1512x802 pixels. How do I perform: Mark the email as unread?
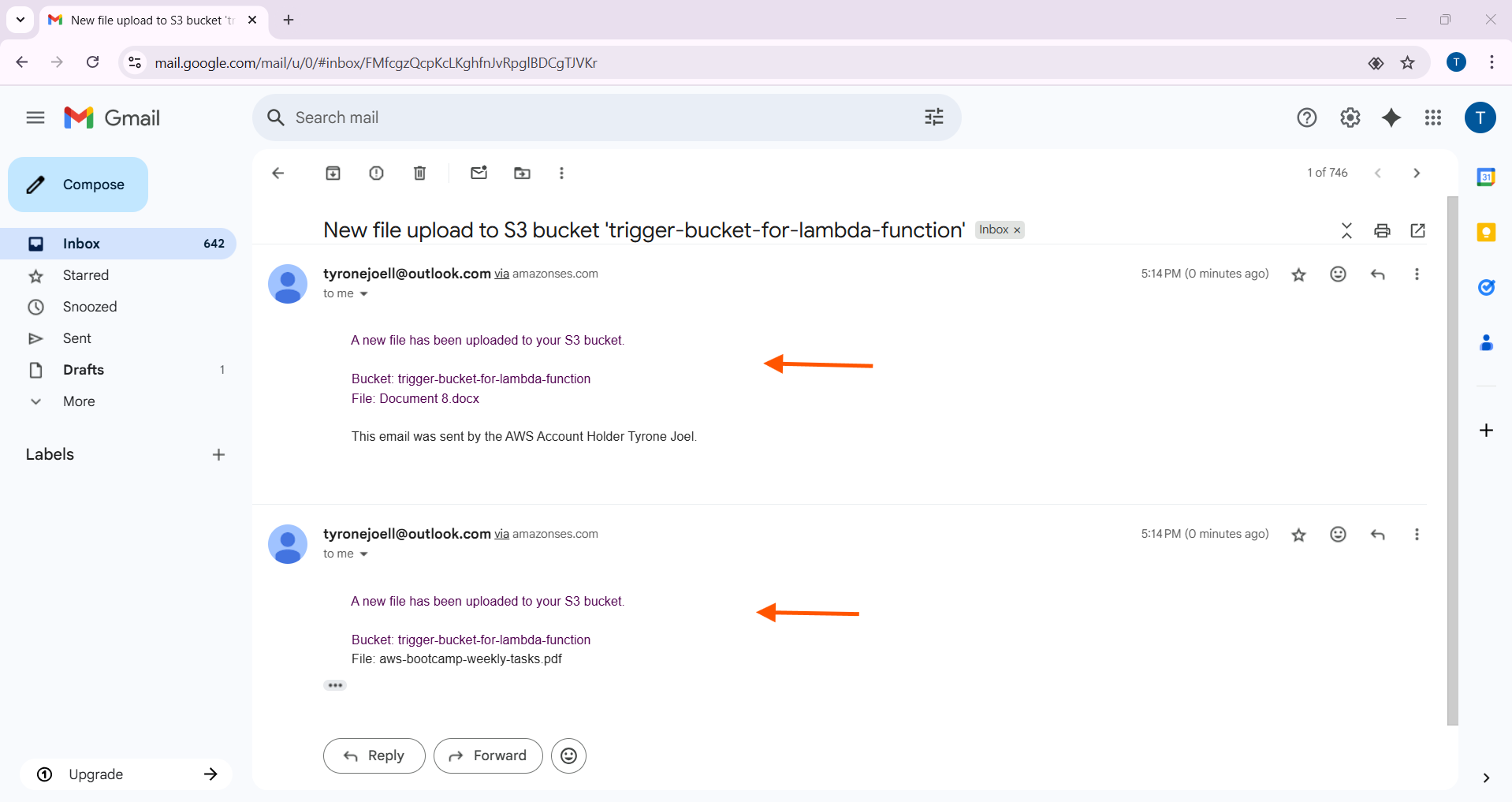(479, 173)
